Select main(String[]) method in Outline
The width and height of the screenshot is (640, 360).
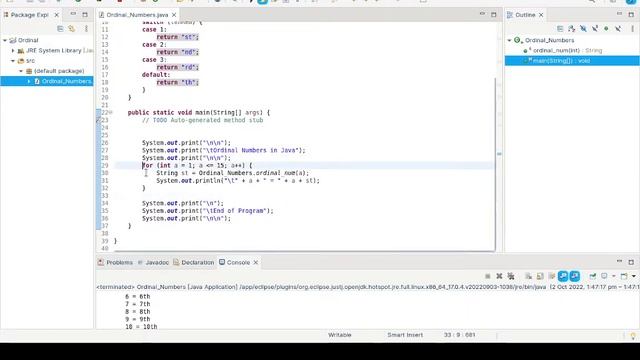click(x=572, y=61)
